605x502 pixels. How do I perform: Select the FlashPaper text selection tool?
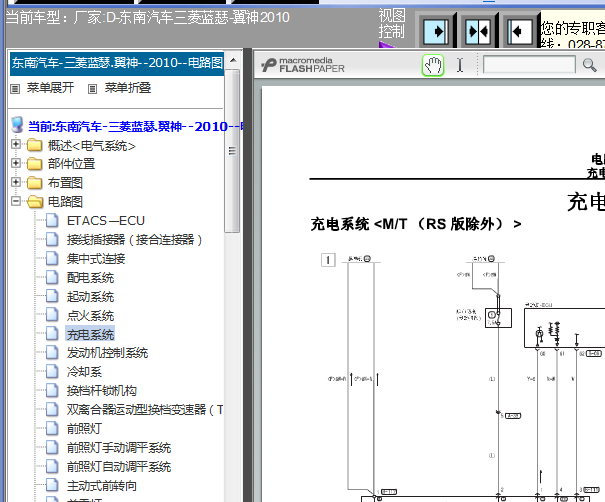[x=460, y=65]
